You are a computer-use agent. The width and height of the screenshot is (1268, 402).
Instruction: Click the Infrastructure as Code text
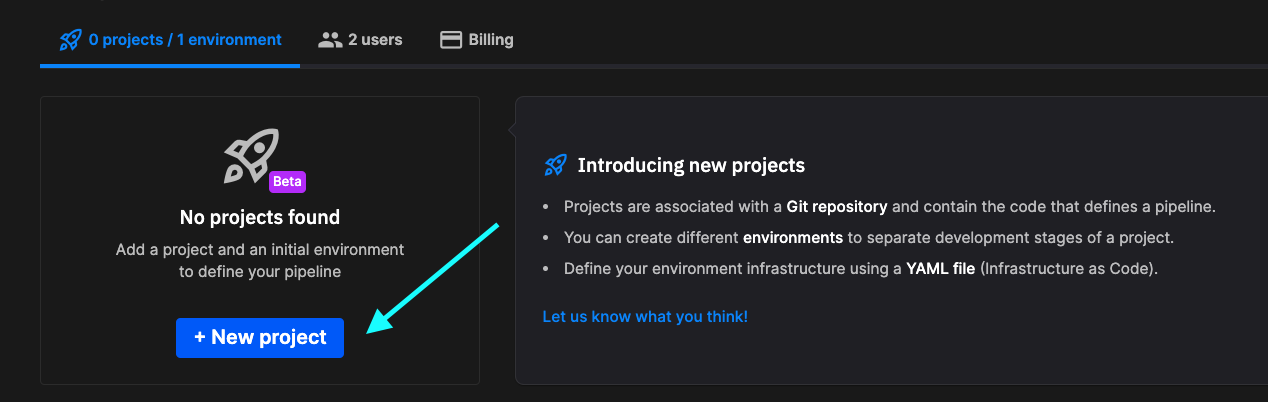click(x=1068, y=269)
